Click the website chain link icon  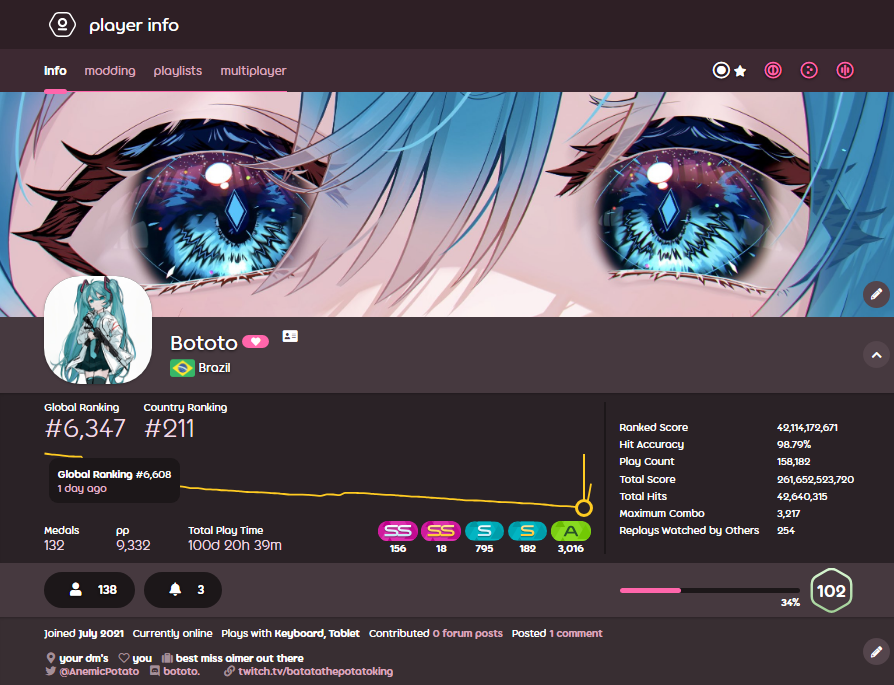[229, 671]
